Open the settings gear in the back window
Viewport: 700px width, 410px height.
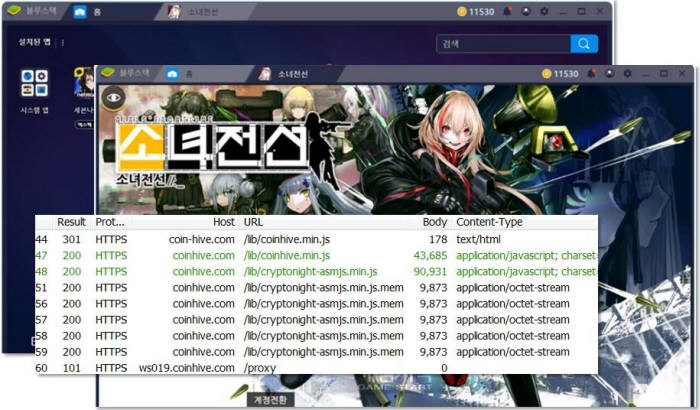544,11
